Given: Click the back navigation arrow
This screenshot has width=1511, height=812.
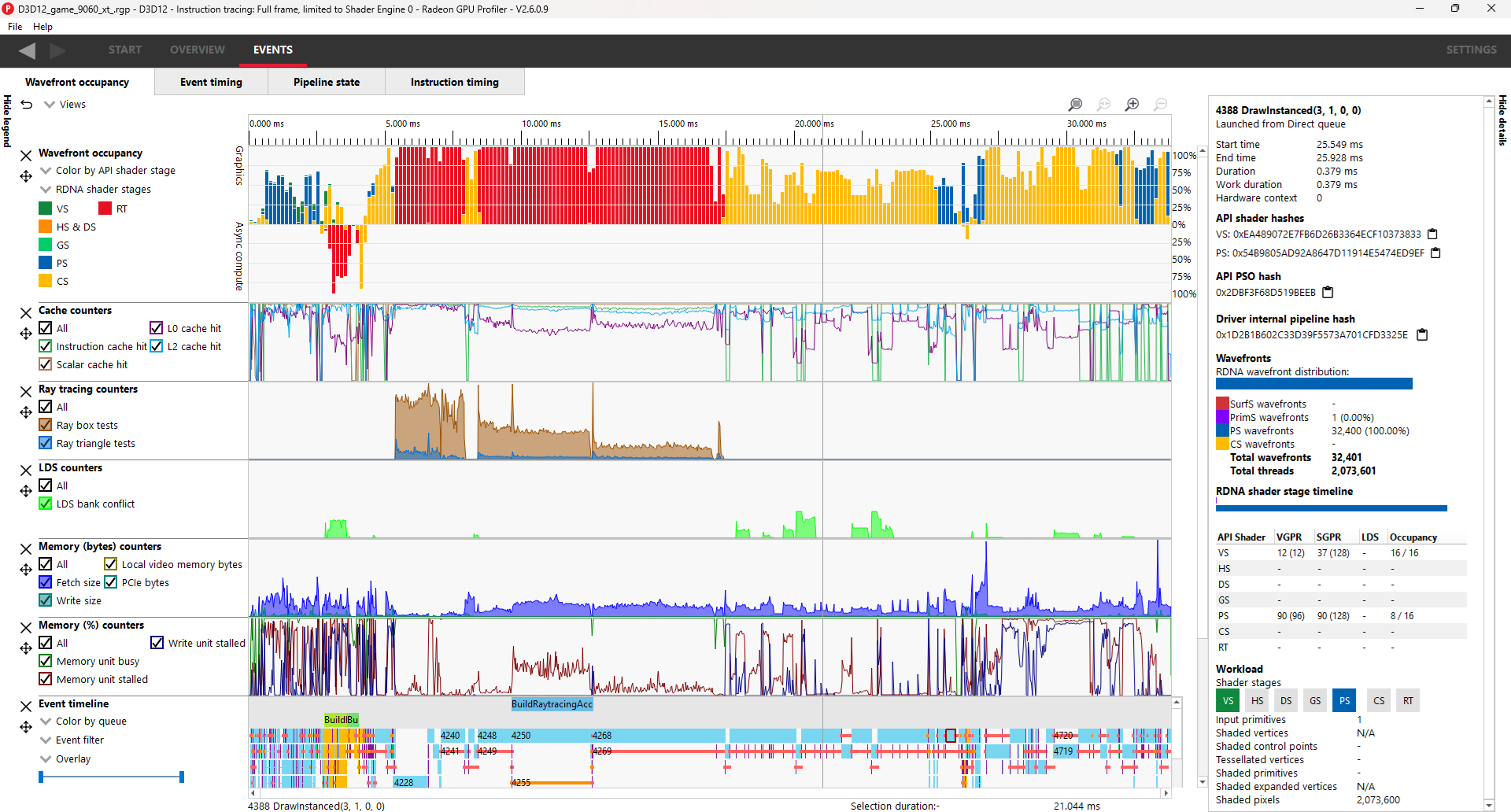Looking at the screenshot, I should 28,50.
